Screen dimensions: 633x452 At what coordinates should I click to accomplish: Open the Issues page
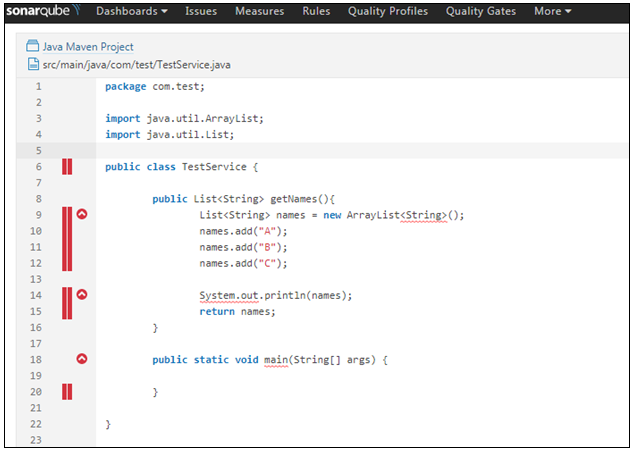(x=201, y=11)
